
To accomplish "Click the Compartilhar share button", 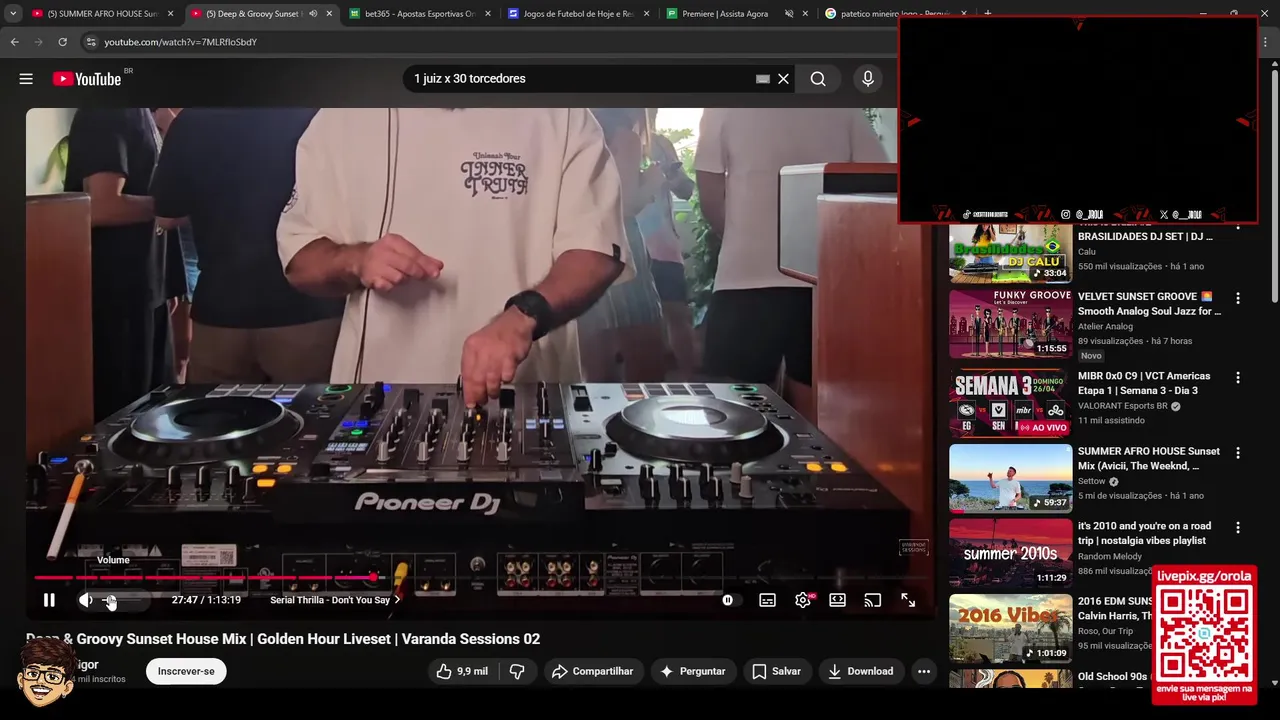I will point(594,671).
